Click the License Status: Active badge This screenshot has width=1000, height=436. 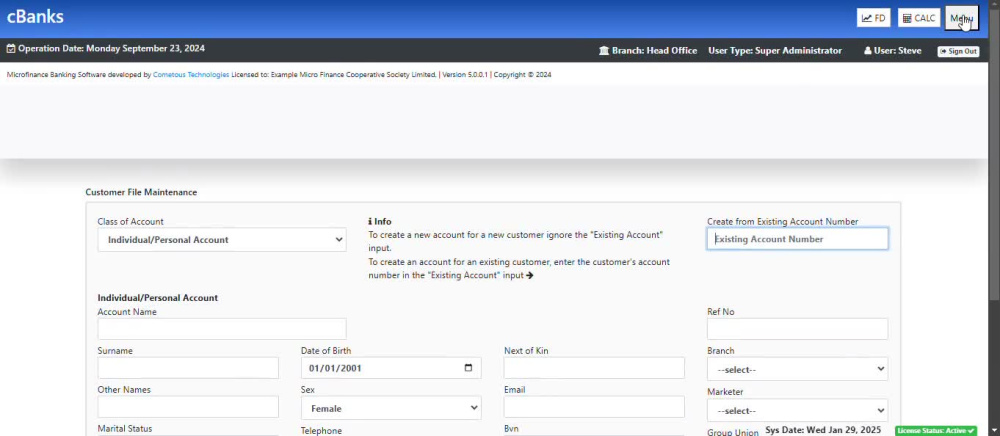pos(936,431)
